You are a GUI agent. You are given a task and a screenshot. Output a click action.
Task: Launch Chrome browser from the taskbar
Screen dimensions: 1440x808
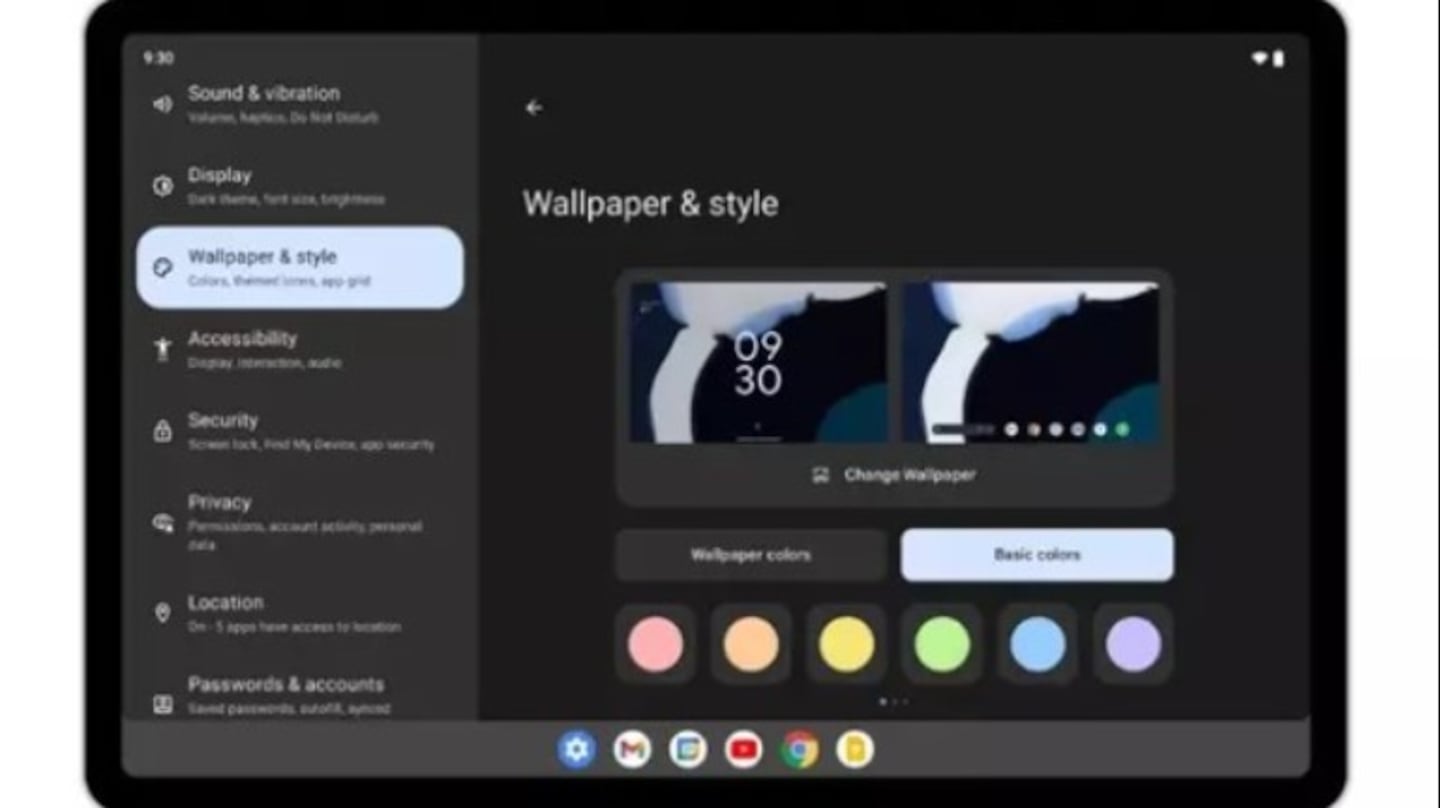pyautogui.click(x=799, y=749)
